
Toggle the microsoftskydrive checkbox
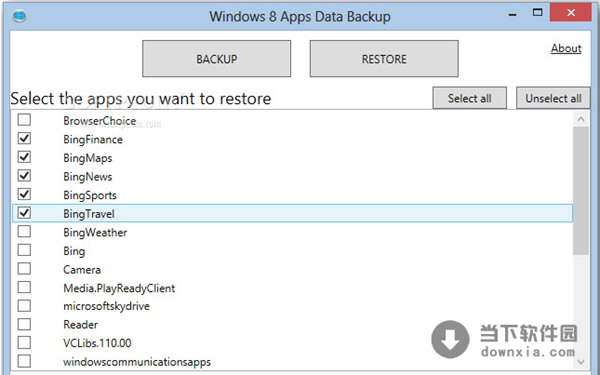point(24,306)
